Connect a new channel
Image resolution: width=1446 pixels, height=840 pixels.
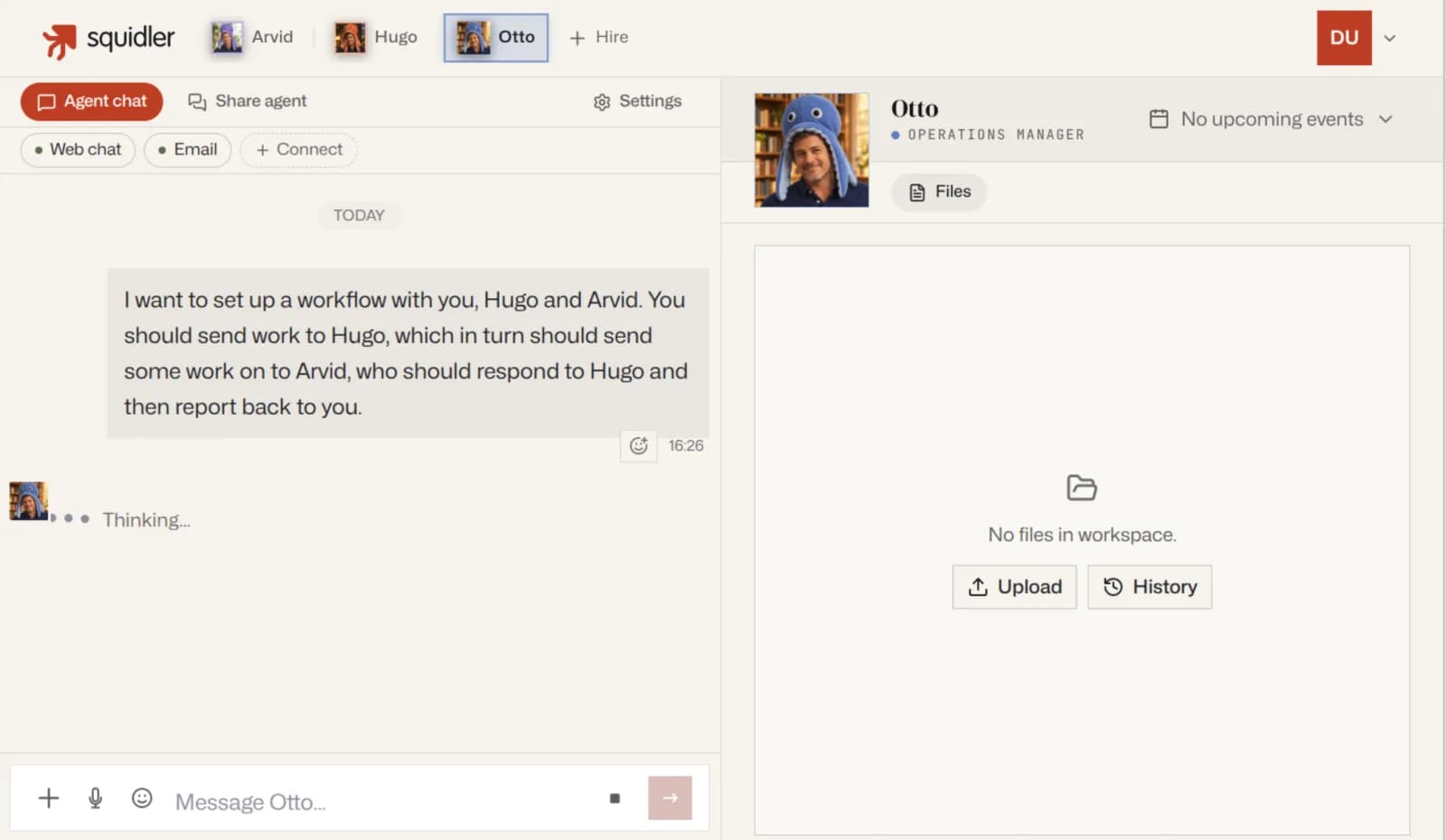pos(298,150)
